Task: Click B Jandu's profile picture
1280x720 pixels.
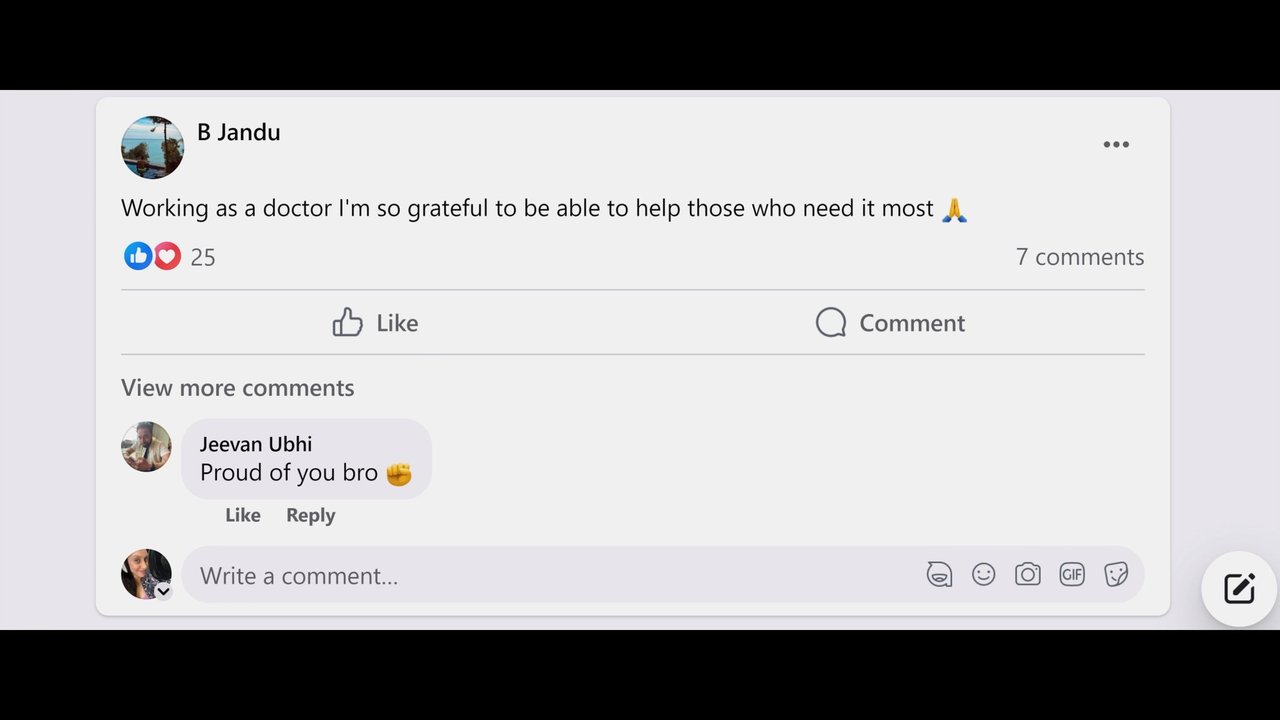Action: tap(152, 147)
